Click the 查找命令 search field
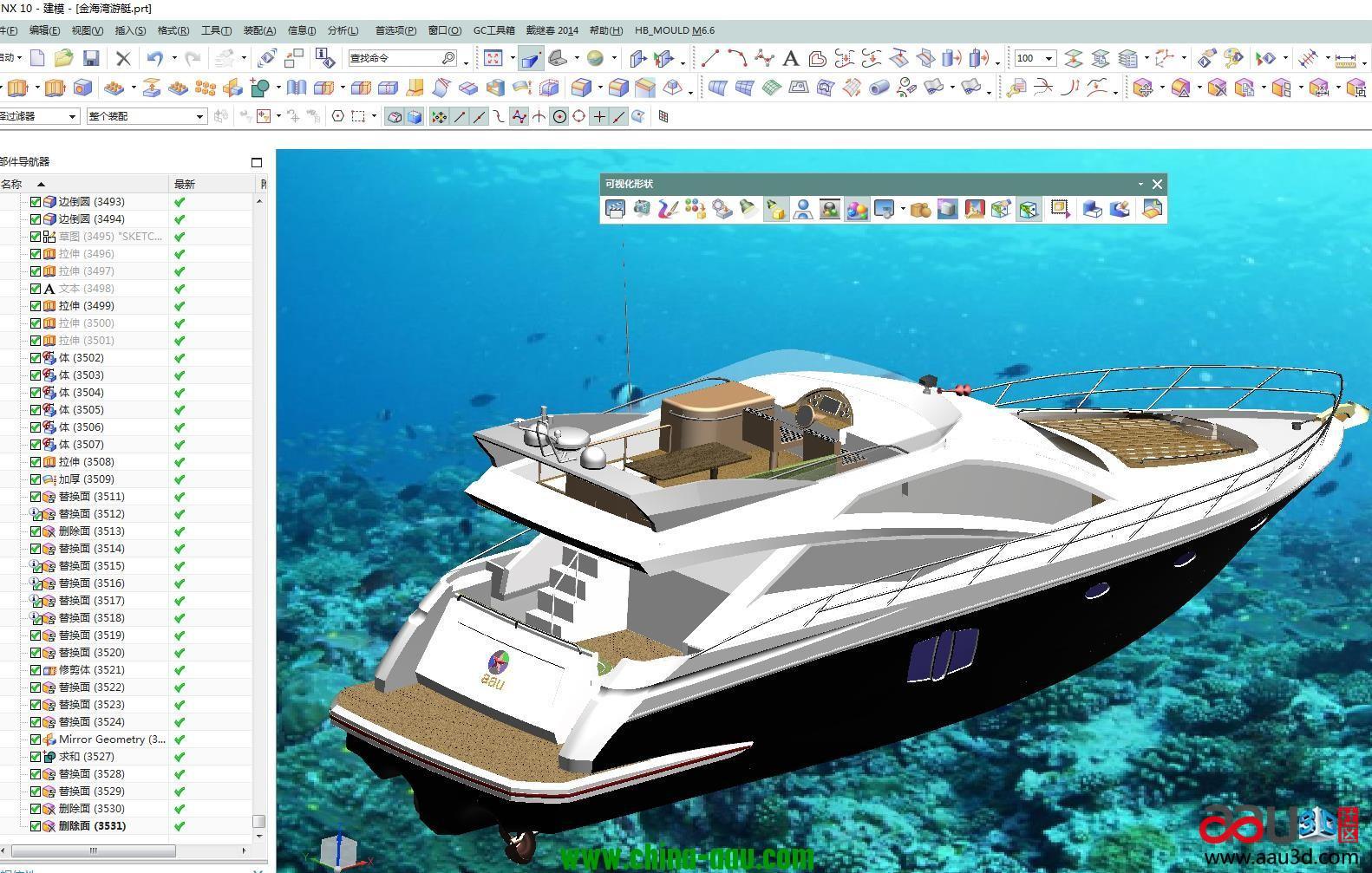The width and height of the screenshot is (1372, 873). 395,58
